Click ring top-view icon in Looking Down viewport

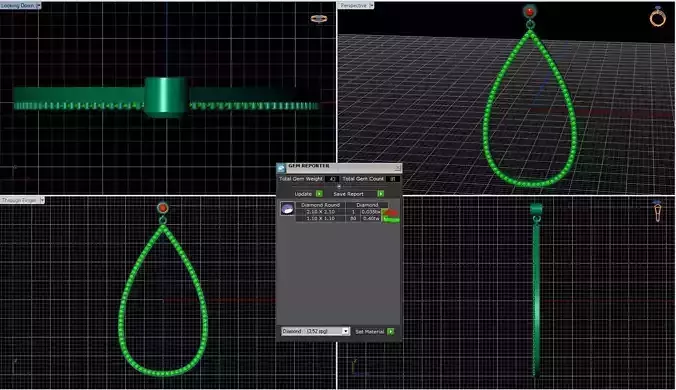pos(319,19)
